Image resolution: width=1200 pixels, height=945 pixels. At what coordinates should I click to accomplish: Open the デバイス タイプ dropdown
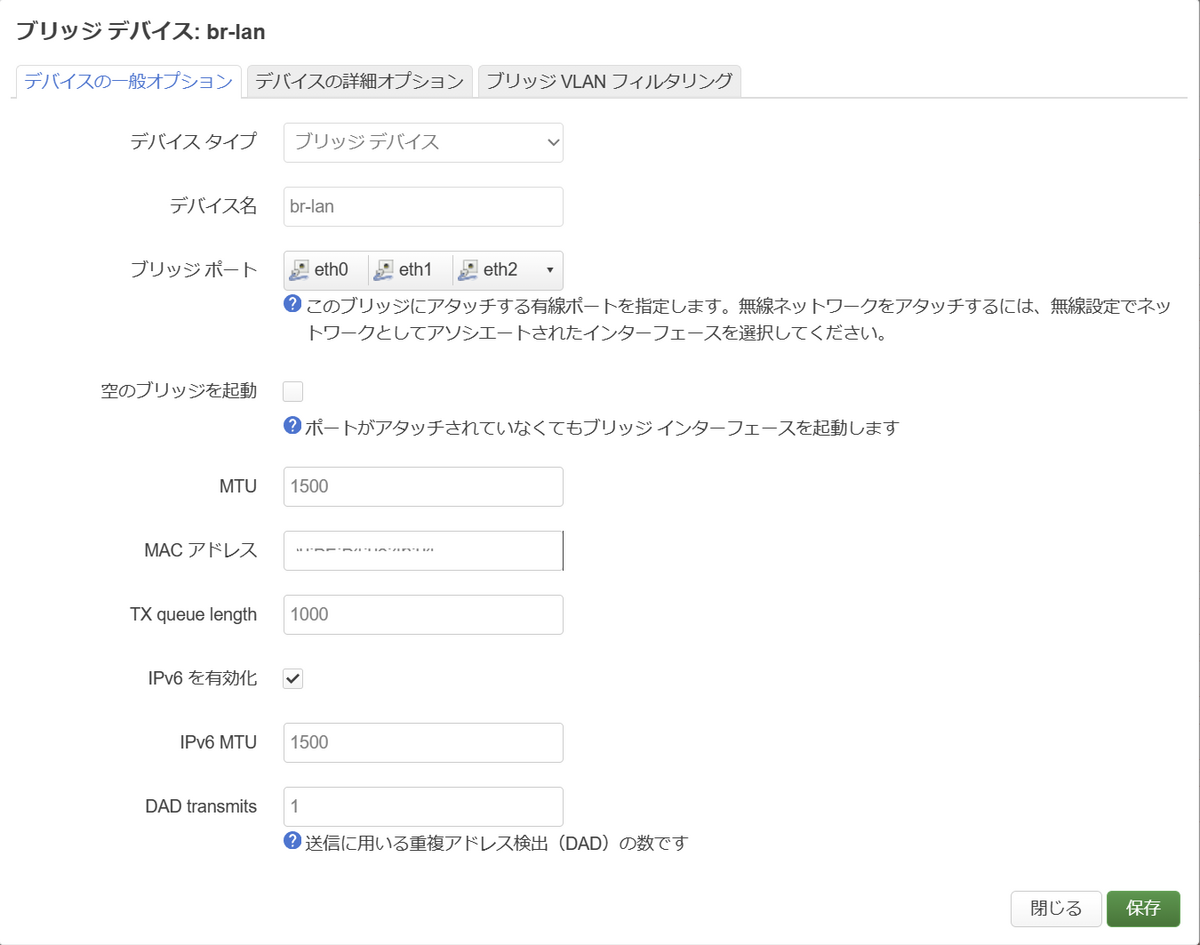pos(423,142)
